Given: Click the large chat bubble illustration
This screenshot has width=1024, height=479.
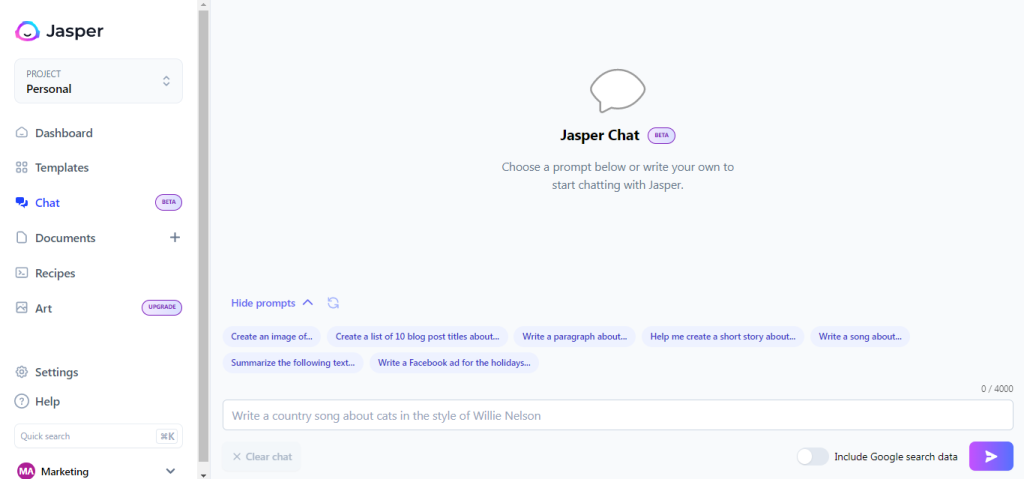Looking at the screenshot, I should [x=617, y=90].
